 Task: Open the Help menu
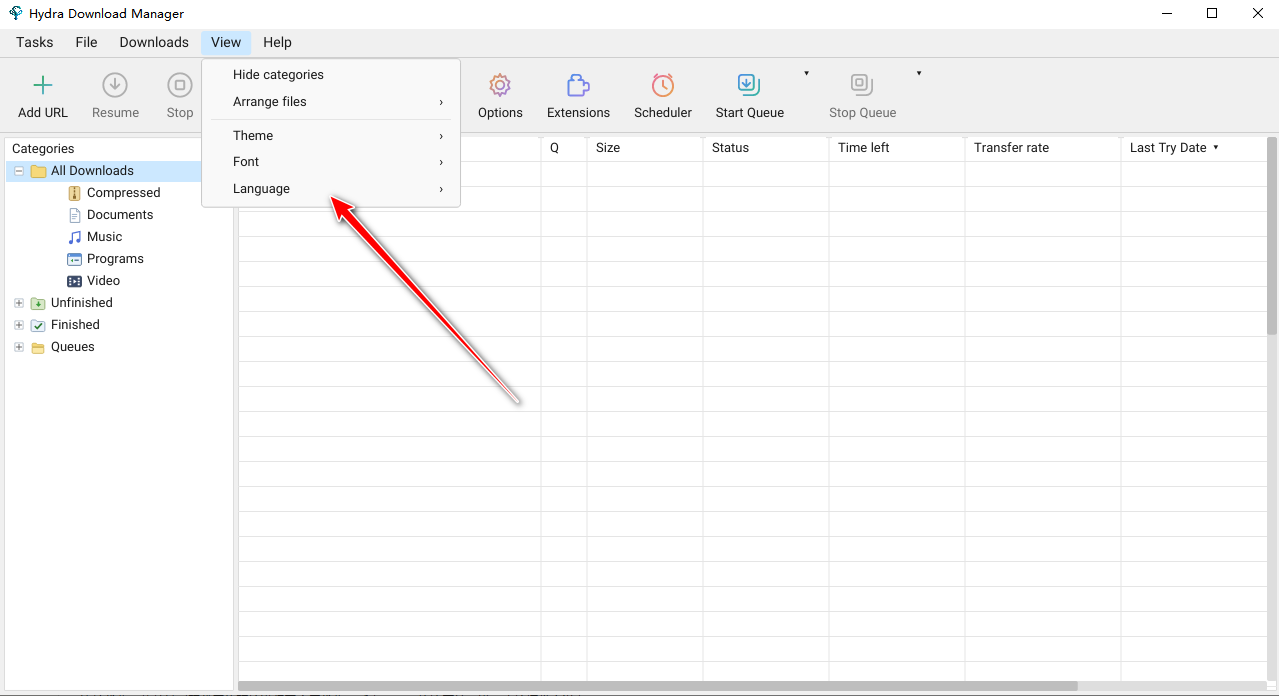(277, 42)
